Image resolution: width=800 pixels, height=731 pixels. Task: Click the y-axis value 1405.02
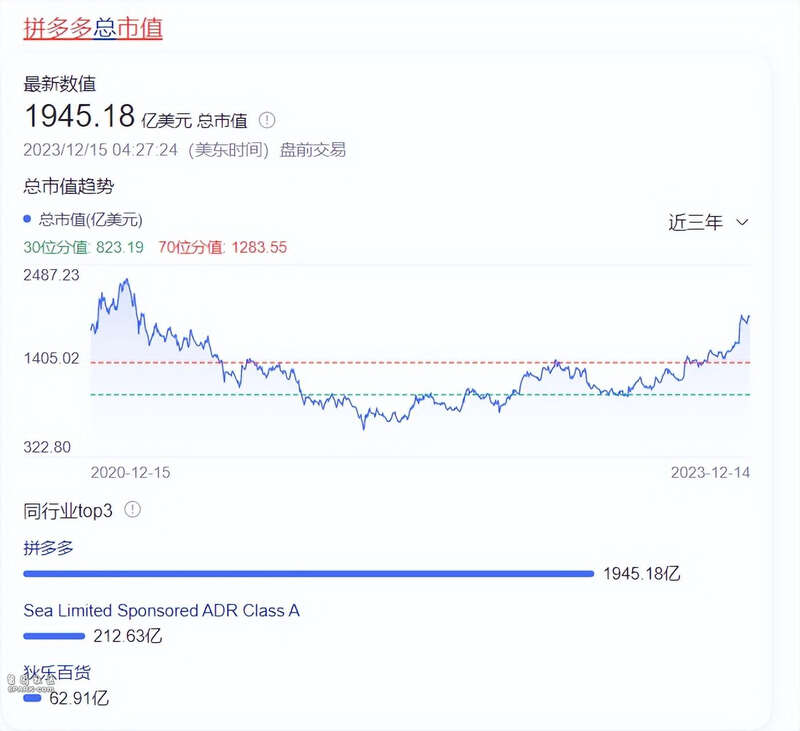coord(52,358)
